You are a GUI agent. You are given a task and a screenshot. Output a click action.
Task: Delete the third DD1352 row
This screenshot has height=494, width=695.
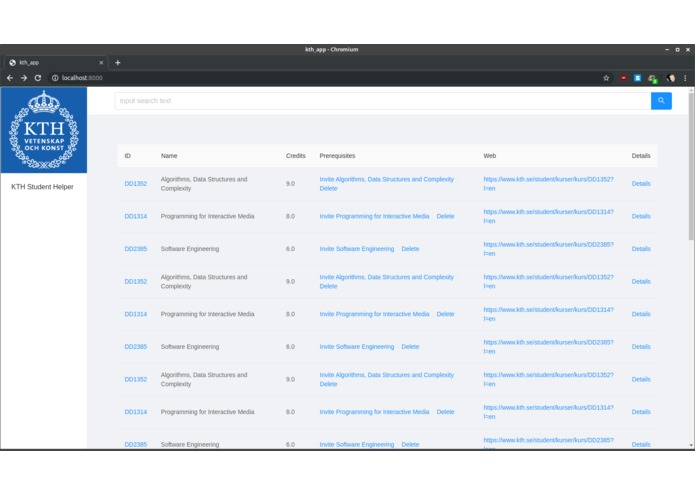(328, 385)
